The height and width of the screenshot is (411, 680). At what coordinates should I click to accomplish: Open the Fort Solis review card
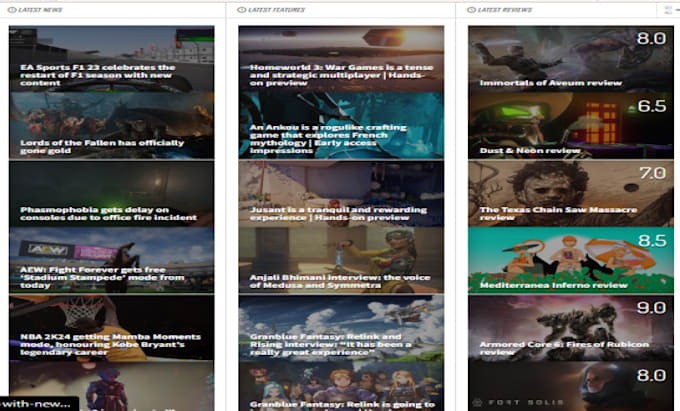(571, 386)
